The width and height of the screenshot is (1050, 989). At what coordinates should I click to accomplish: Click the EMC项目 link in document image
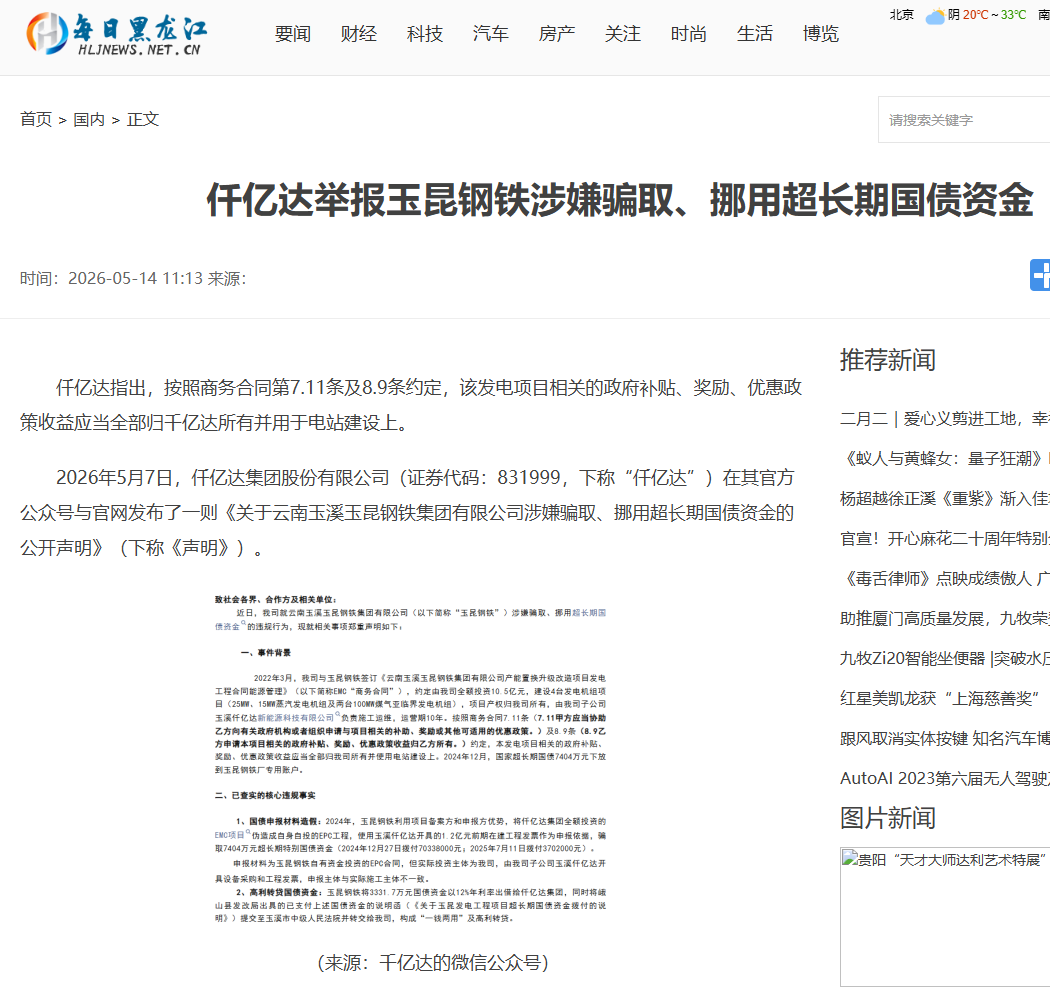pos(230,835)
